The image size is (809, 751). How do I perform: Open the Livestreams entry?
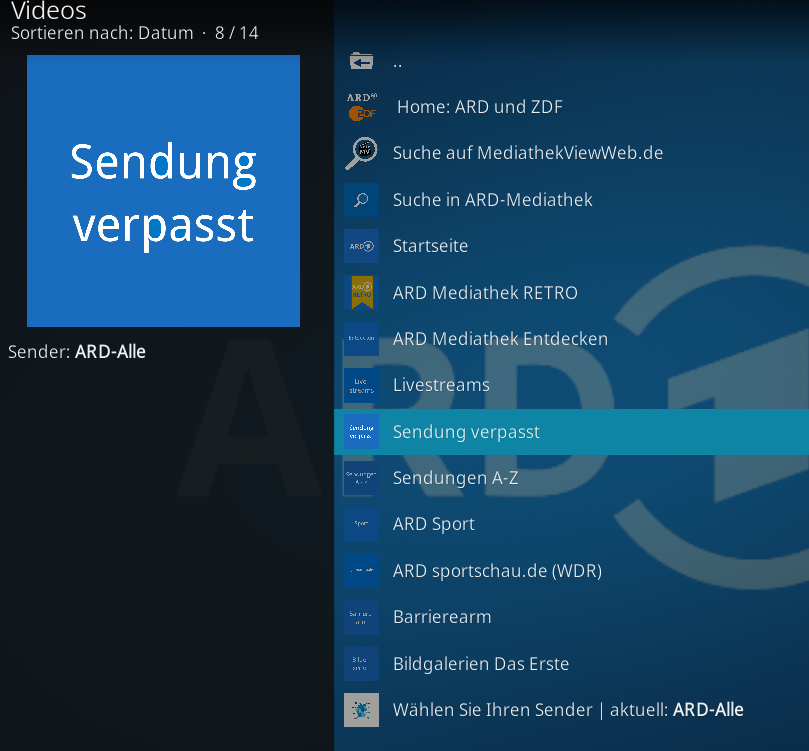[x=571, y=385]
